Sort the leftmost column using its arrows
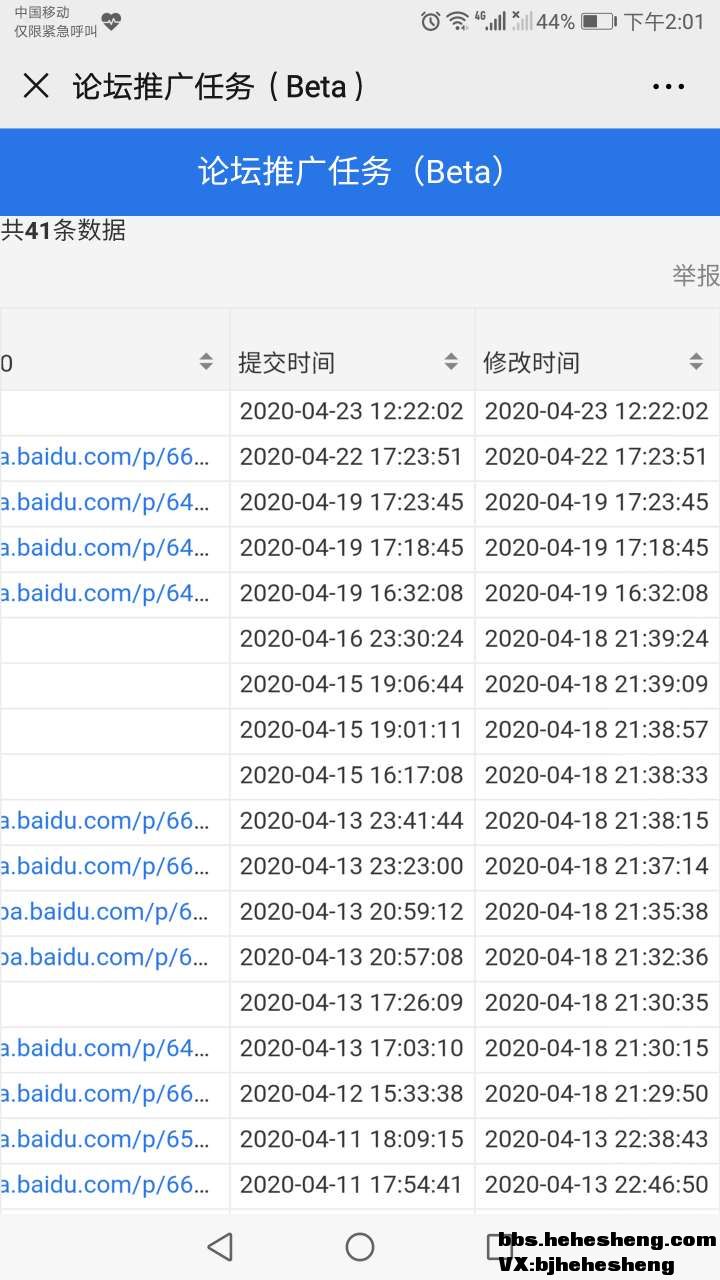Screen dimensions: 720x1280 coord(206,362)
